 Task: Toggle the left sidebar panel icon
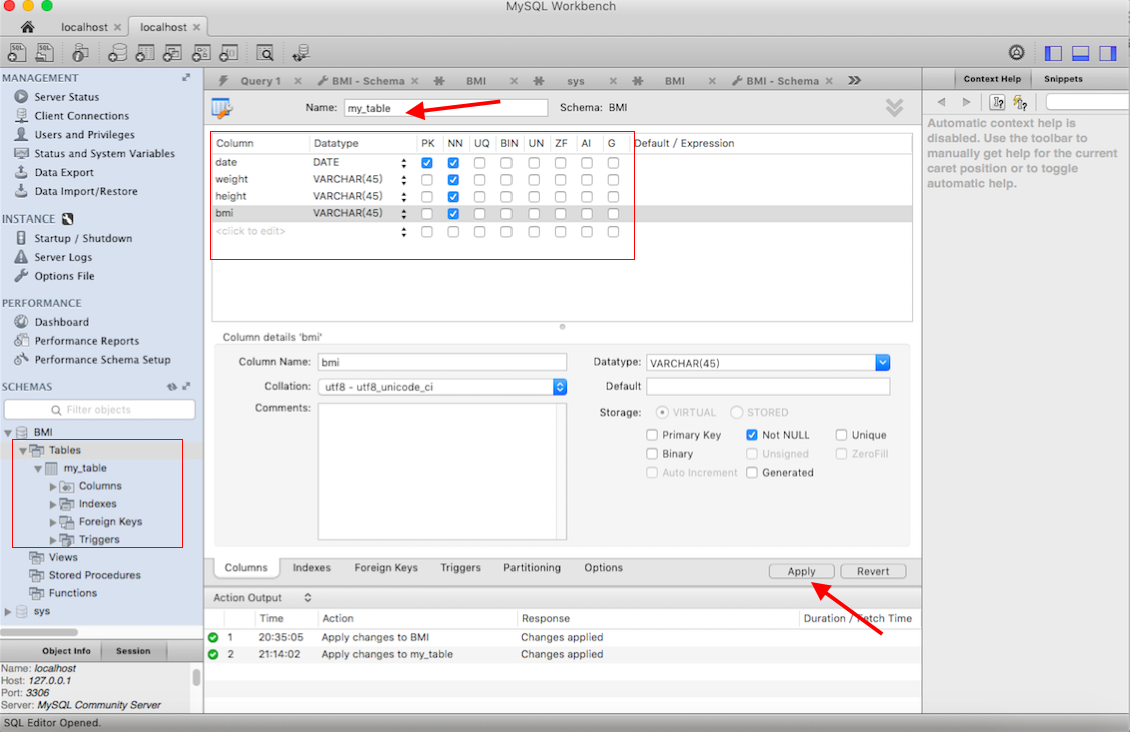coord(1053,53)
